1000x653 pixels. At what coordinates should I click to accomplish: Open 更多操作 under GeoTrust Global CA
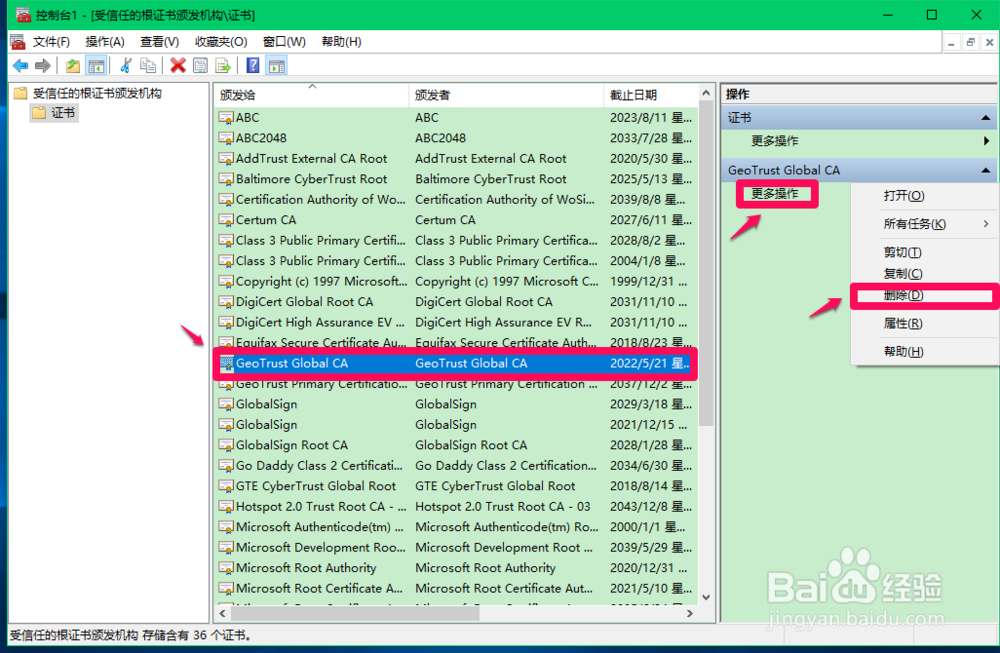(x=774, y=194)
